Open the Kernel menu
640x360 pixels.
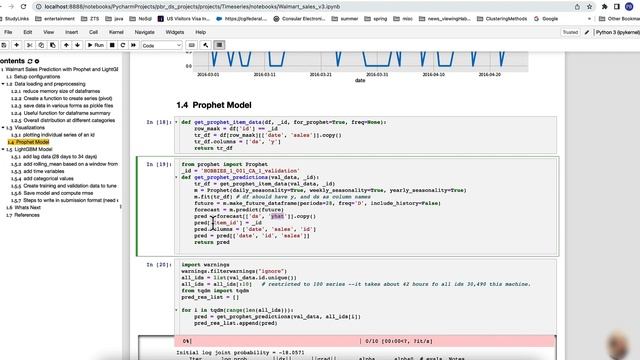tap(116, 32)
